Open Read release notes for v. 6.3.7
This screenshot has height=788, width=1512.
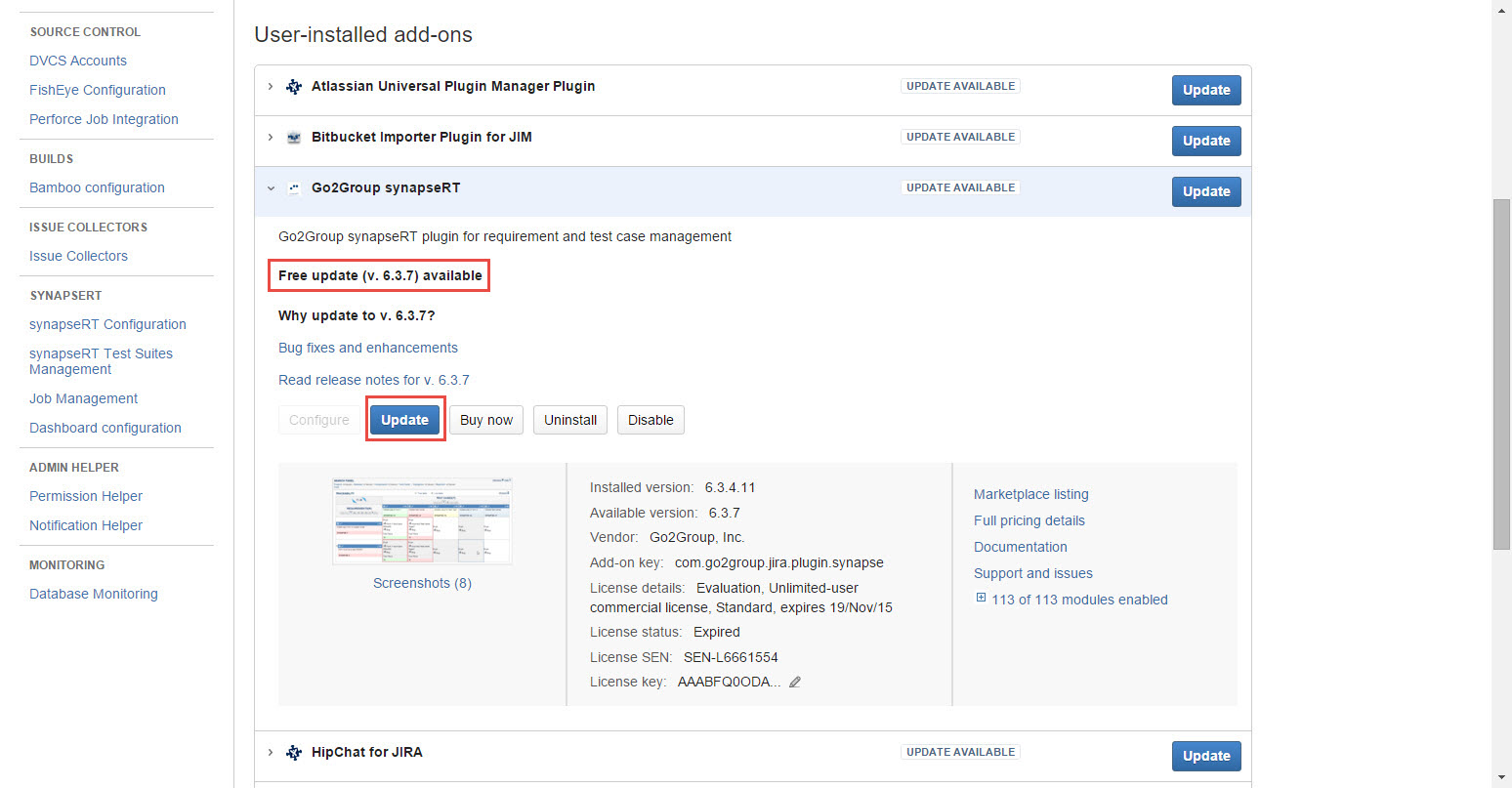[x=374, y=380]
